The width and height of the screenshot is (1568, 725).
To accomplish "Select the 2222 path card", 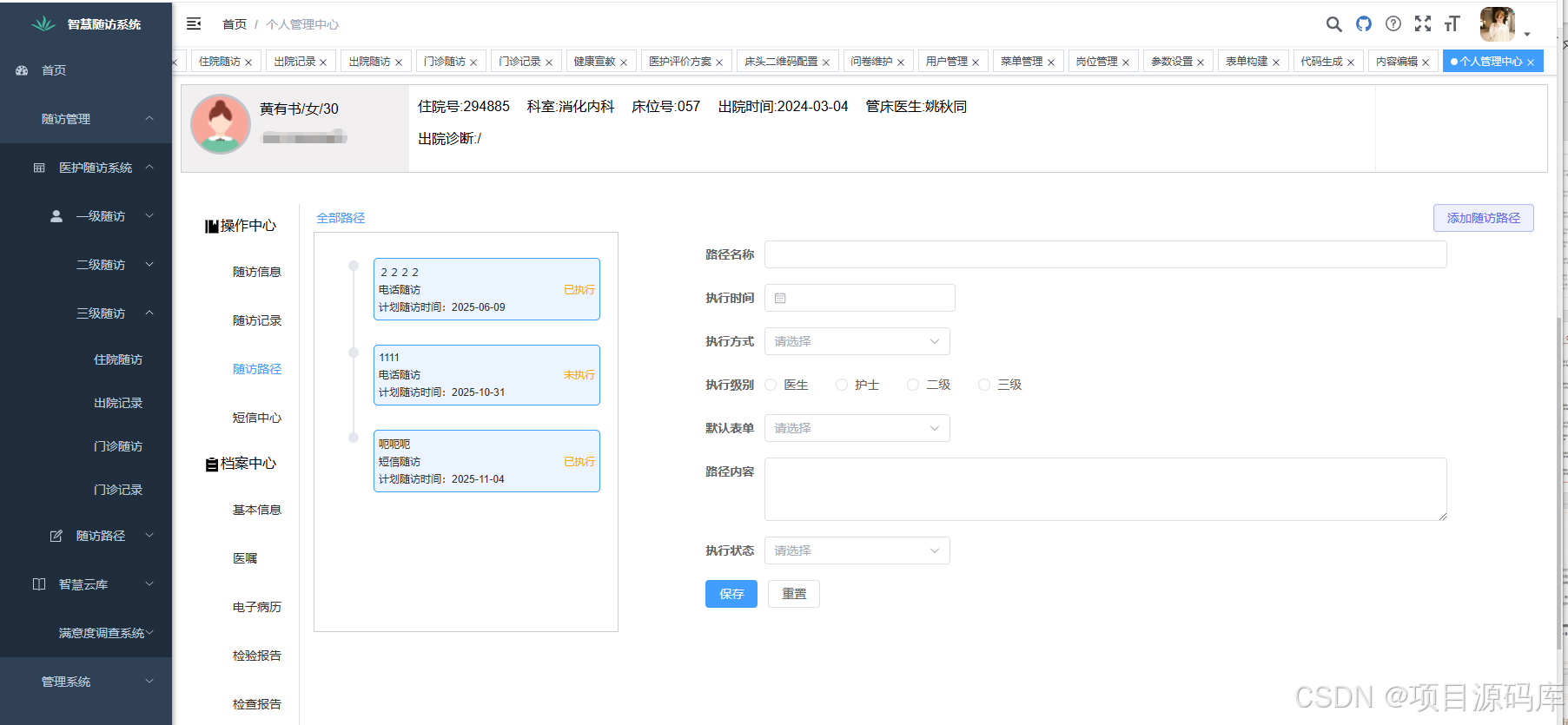I will [x=486, y=289].
